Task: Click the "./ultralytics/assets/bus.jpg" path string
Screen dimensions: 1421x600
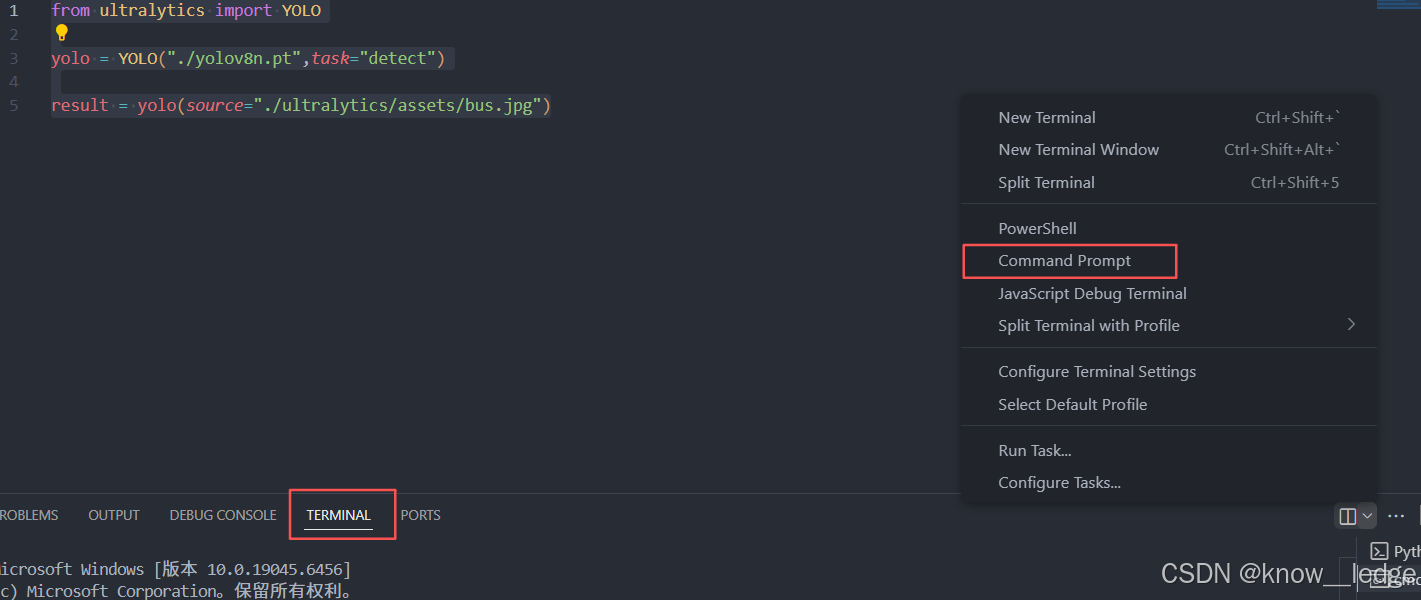Action: tap(397, 106)
